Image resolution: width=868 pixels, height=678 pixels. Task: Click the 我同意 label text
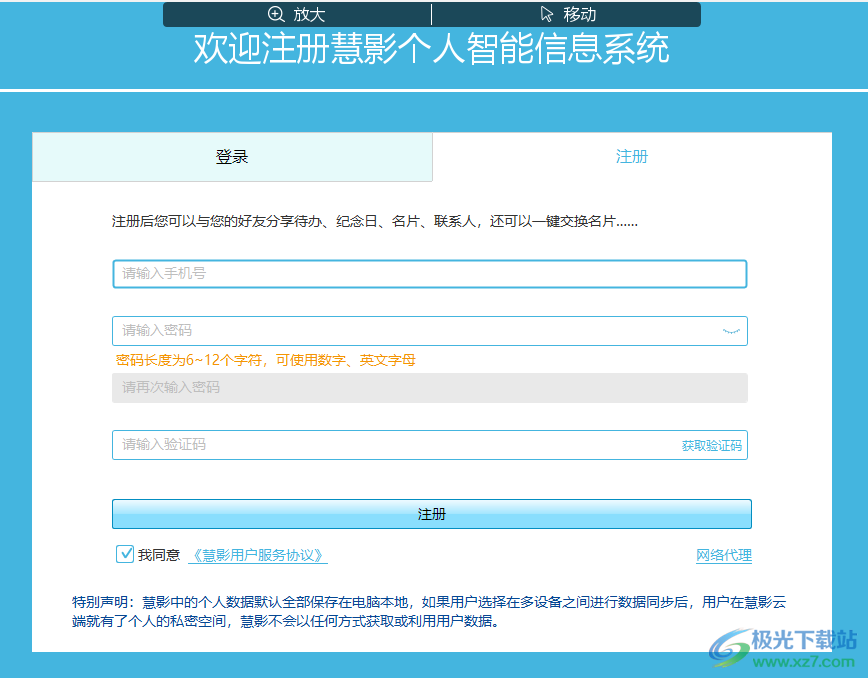[159, 555]
